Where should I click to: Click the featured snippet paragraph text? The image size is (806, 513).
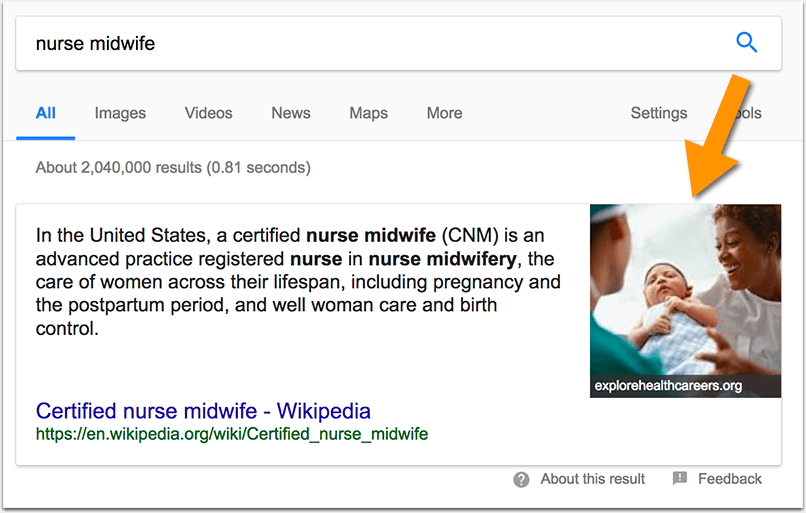298,281
